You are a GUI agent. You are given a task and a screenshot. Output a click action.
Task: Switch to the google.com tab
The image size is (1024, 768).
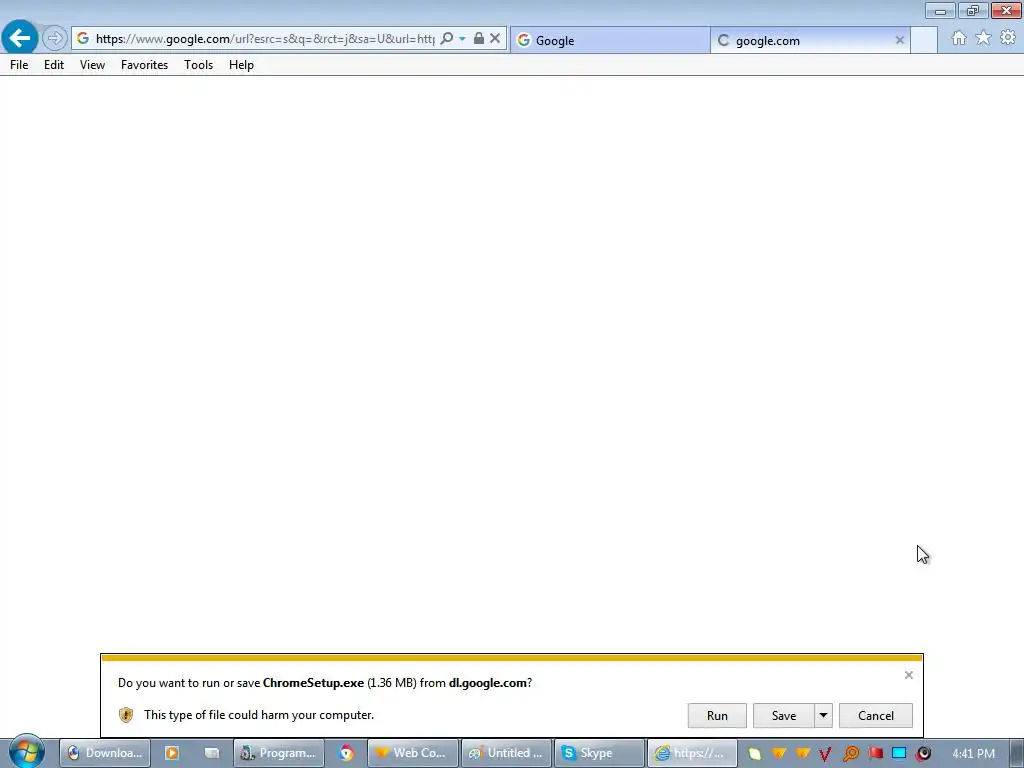(810, 40)
